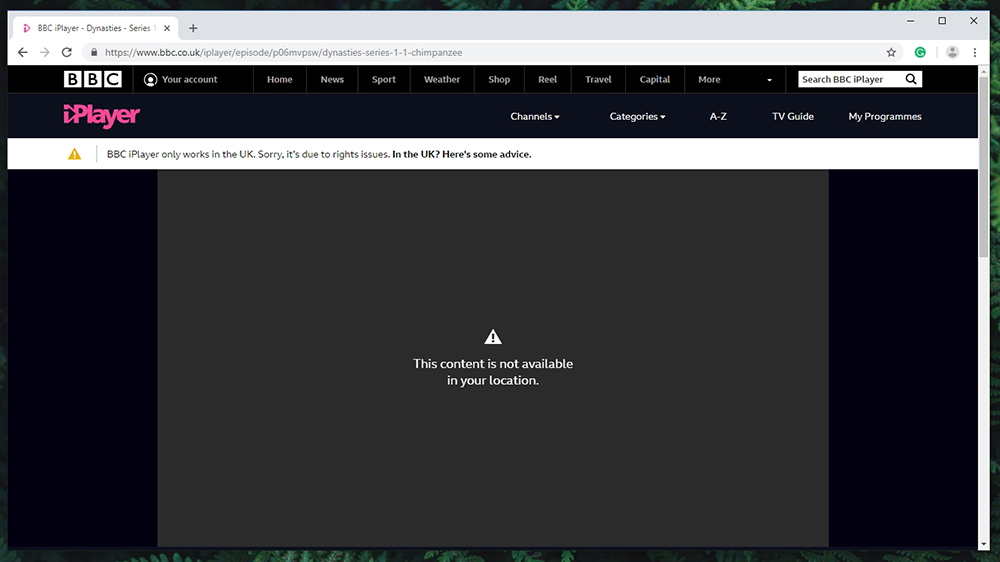The width and height of the screenshot is (1000, 562).
Task: Select the BBC iPlayer Dynasties browser tab
Action: pos(96,28)
